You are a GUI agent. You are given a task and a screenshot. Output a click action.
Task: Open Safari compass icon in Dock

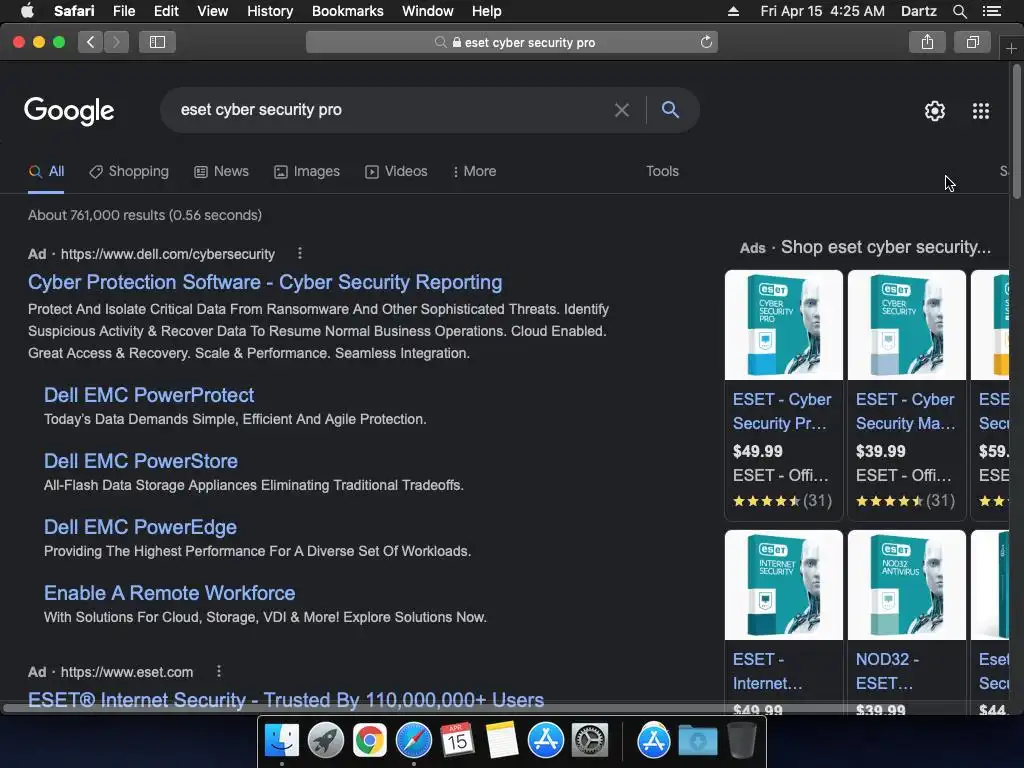tap(413, 741)
